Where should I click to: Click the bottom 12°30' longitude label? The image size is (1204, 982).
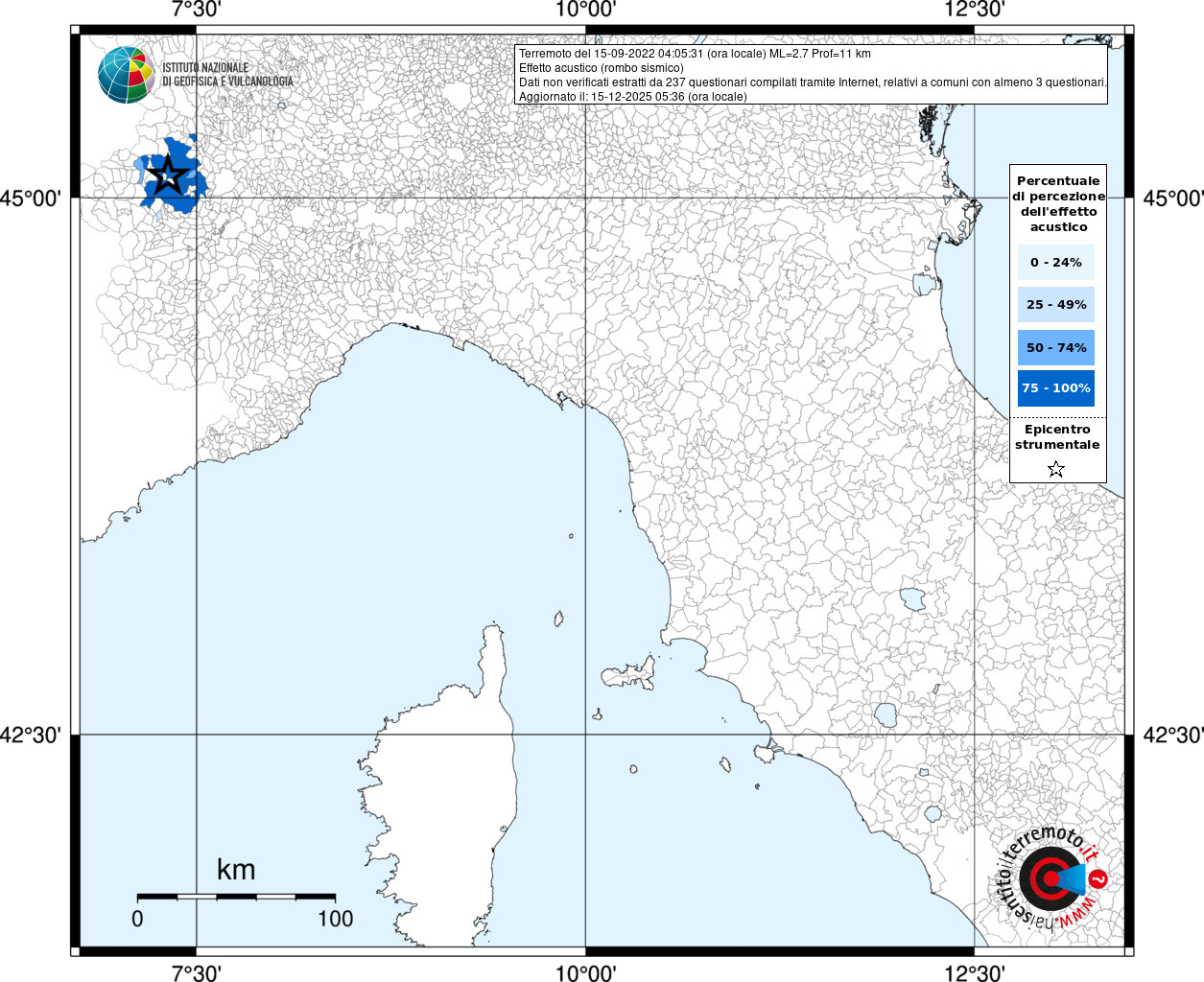tap(975, 973)
